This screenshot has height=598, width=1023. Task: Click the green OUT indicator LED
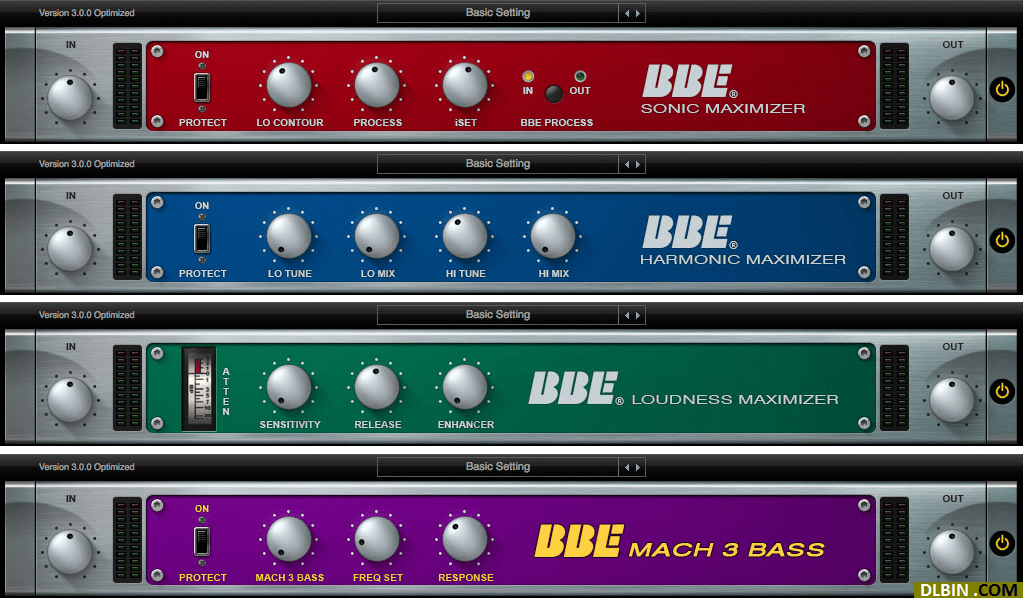(x=580, y=76)
